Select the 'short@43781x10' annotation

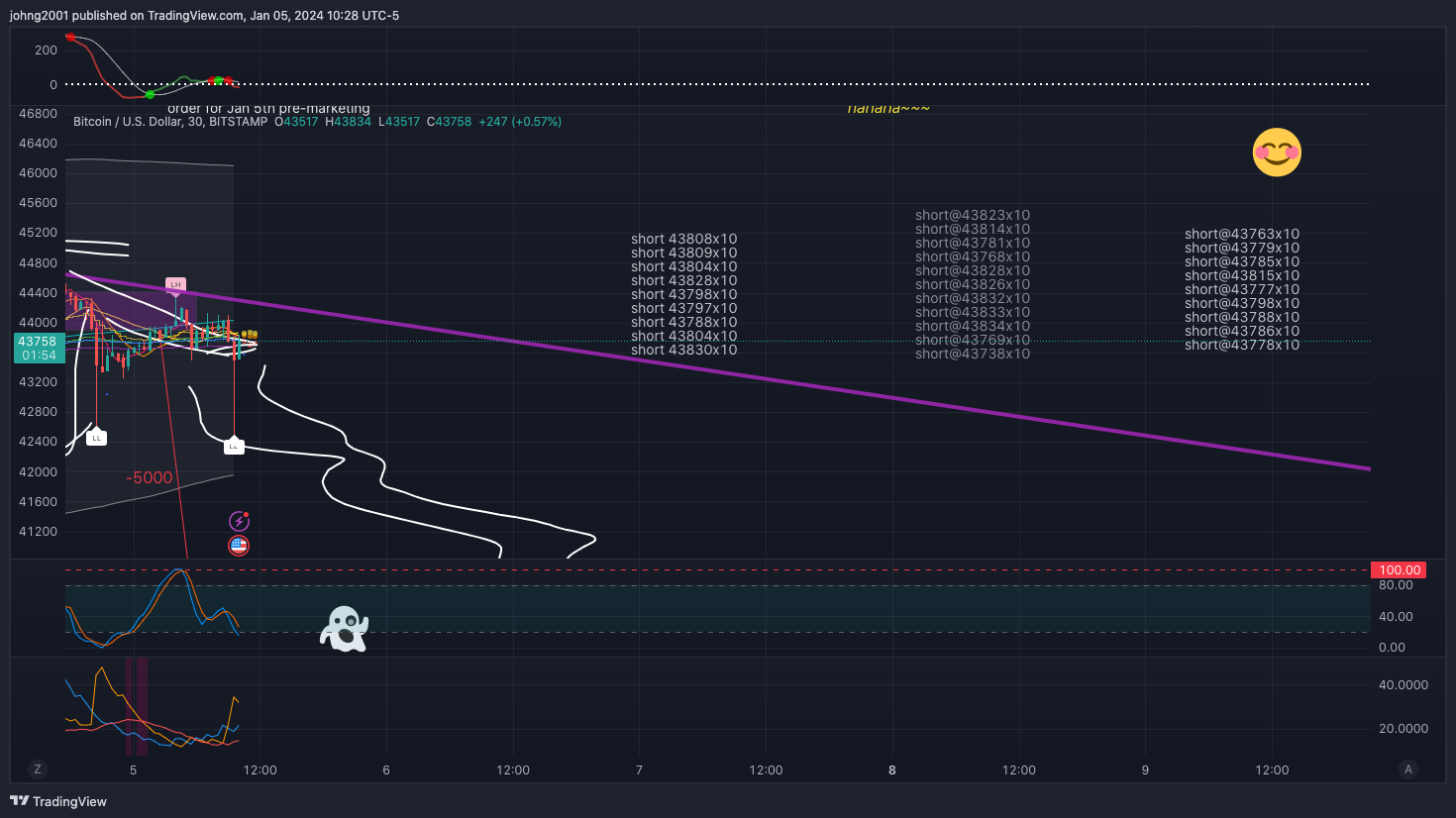973,243
